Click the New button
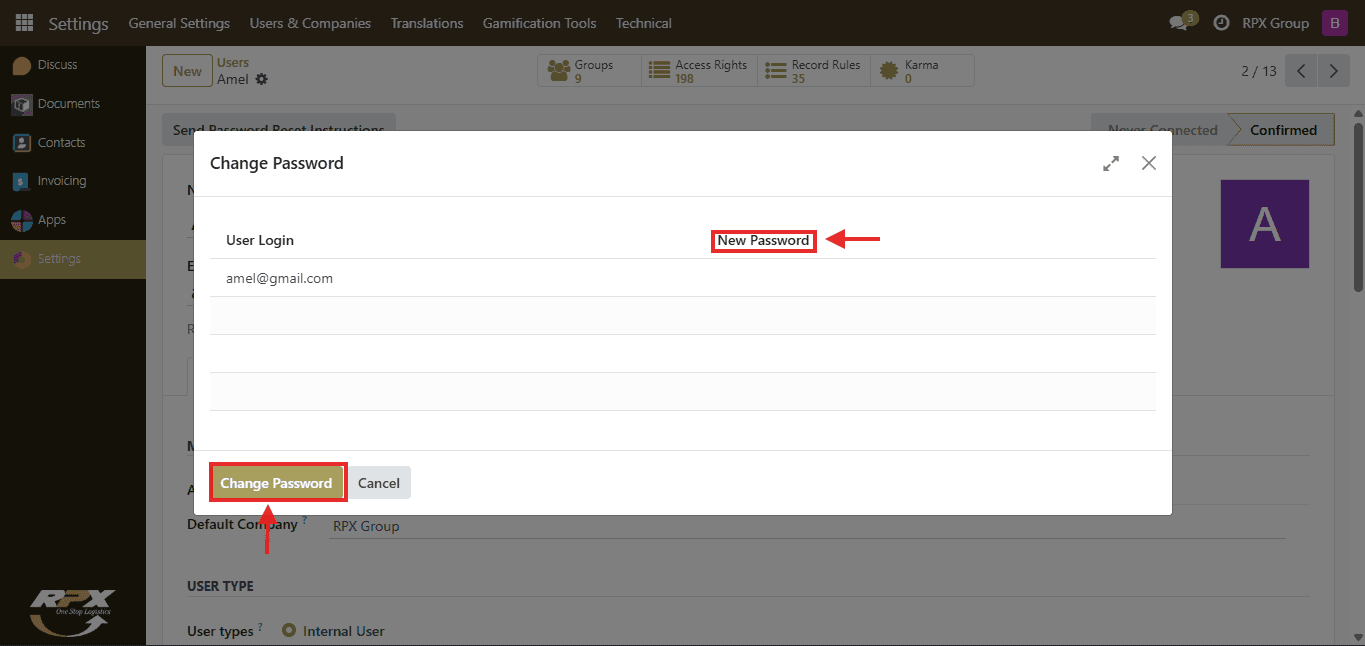The image size is (1365, 646). [187, 71]
